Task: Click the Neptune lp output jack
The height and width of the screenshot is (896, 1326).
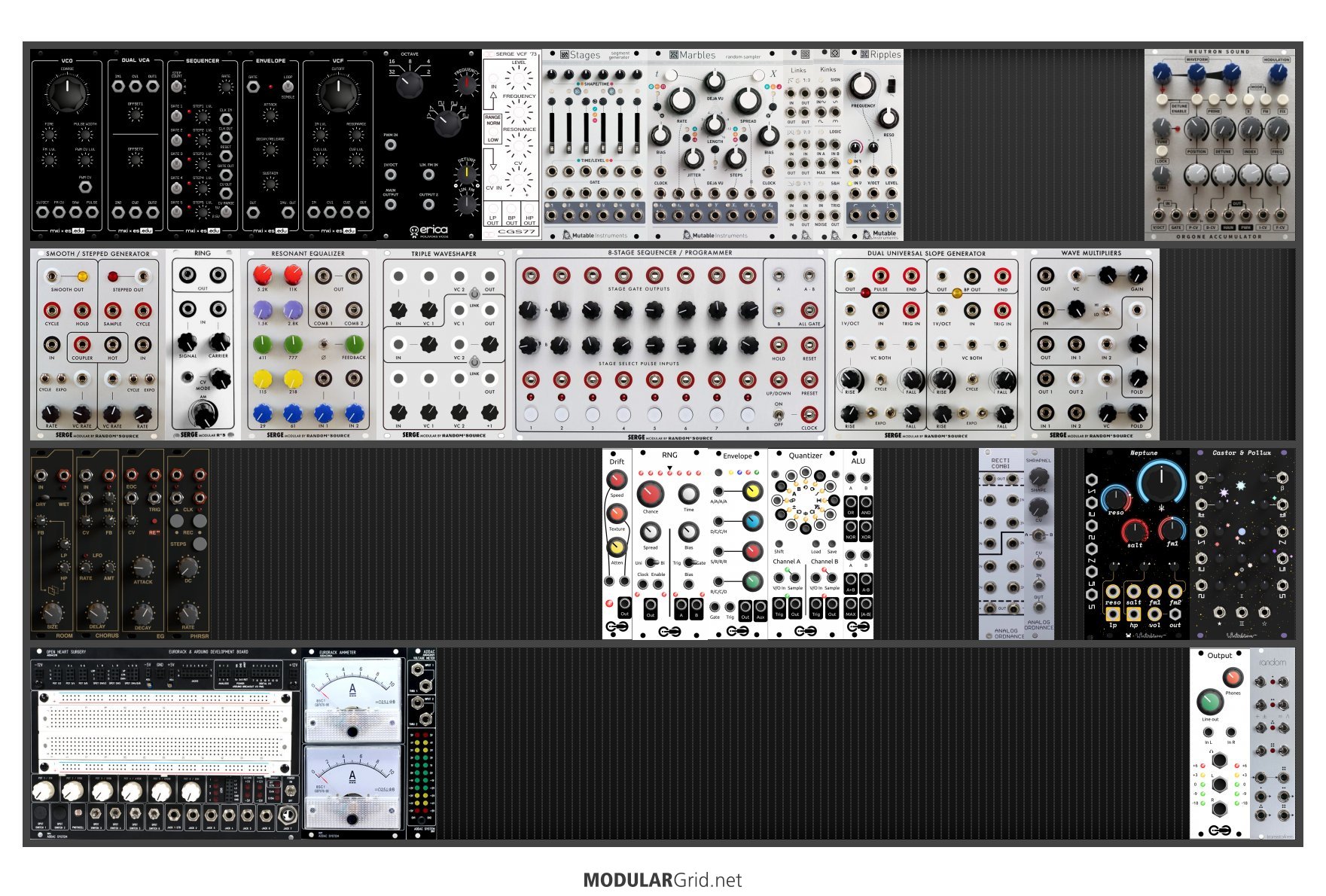Action: (1113, 614)
